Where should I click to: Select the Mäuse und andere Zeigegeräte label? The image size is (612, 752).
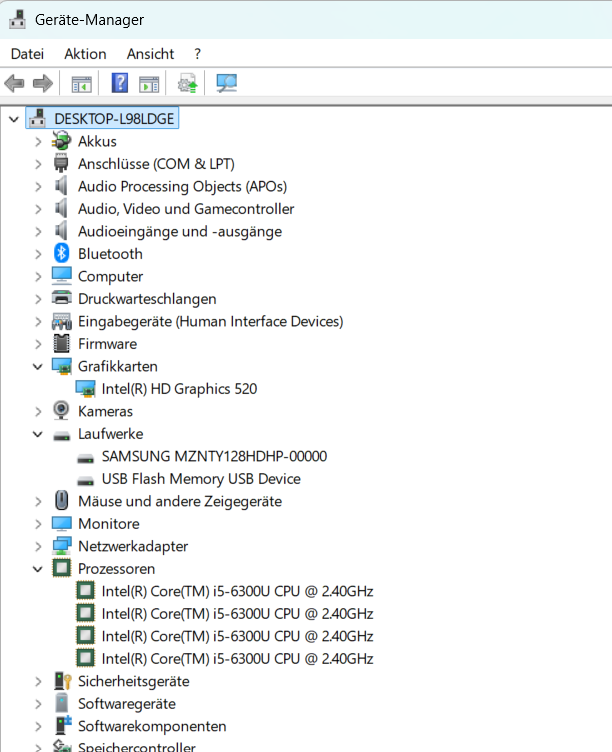(x=180, y=501)
